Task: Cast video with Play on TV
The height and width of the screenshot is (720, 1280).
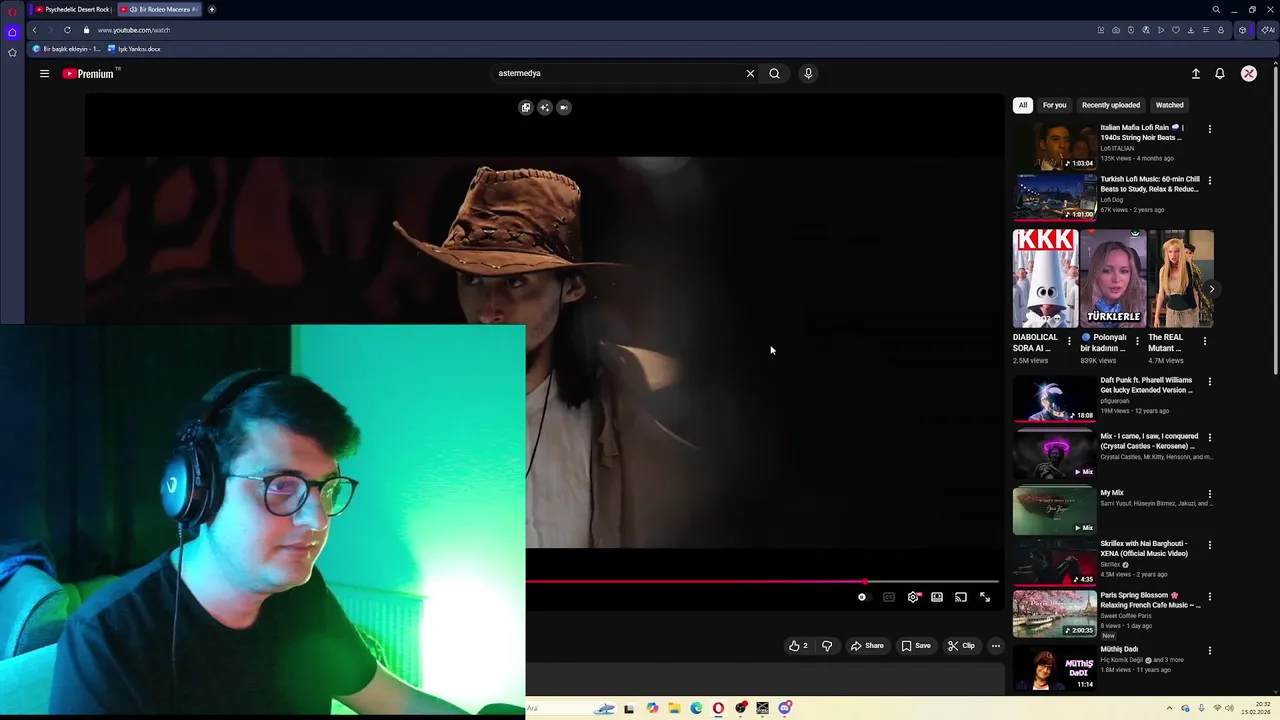Action: 961,597
